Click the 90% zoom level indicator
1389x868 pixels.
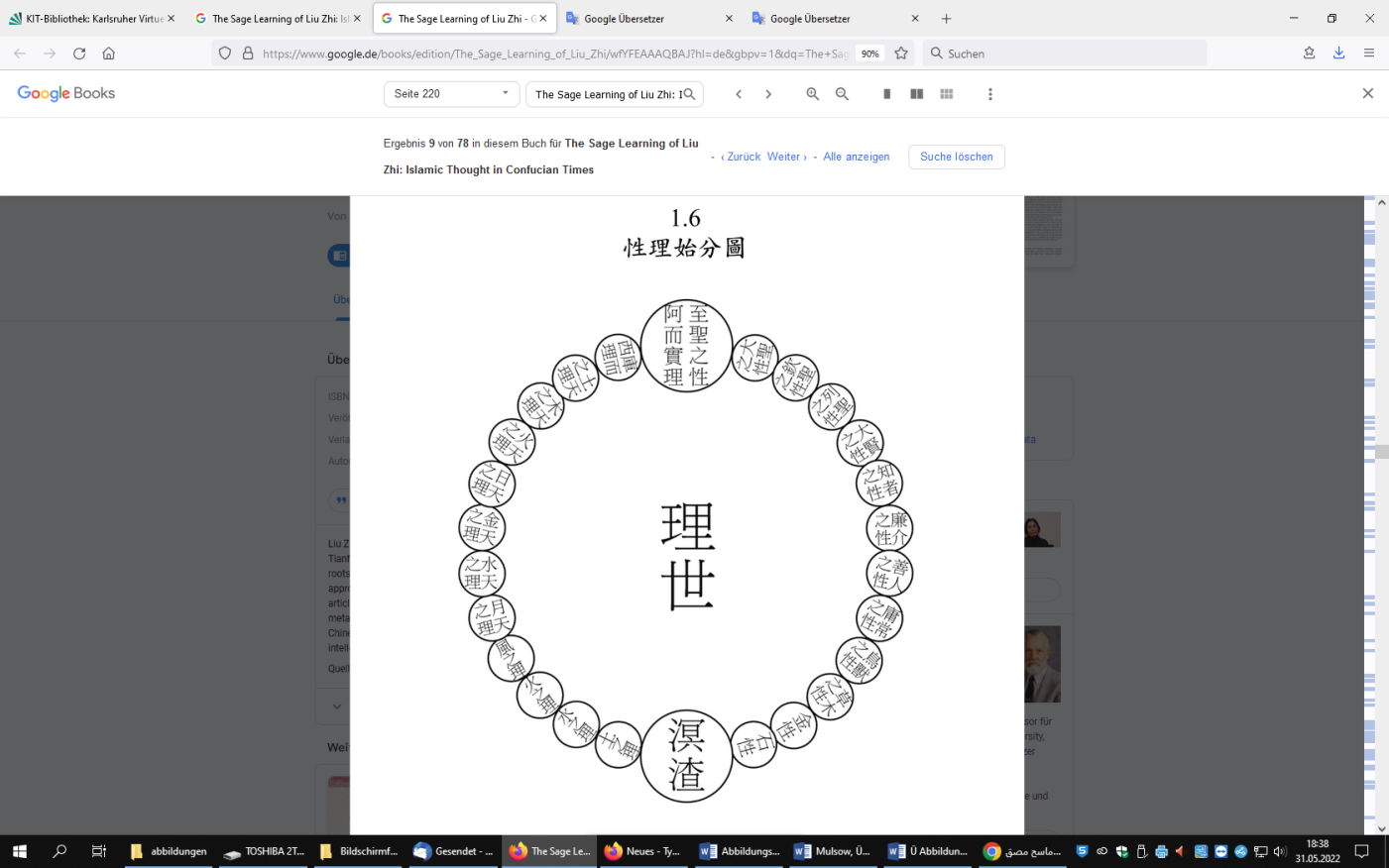click(x=869, y=54)
